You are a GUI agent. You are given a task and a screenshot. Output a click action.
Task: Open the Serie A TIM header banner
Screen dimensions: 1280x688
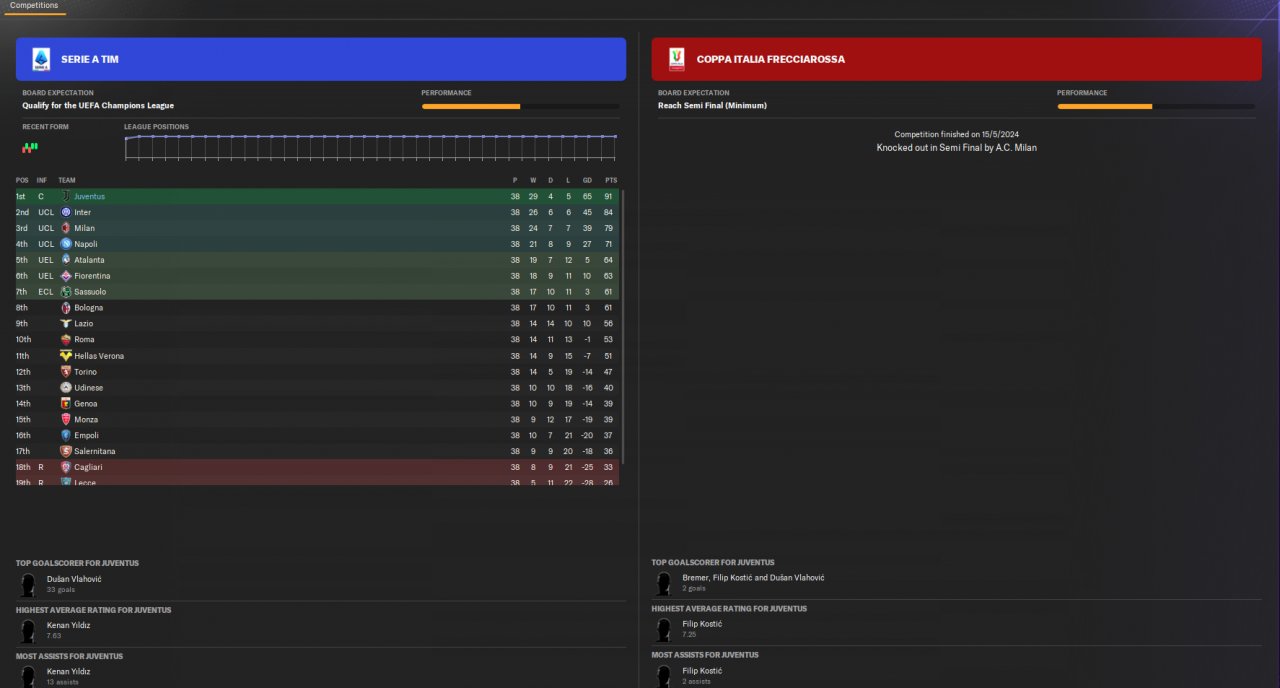coord(321,59)
